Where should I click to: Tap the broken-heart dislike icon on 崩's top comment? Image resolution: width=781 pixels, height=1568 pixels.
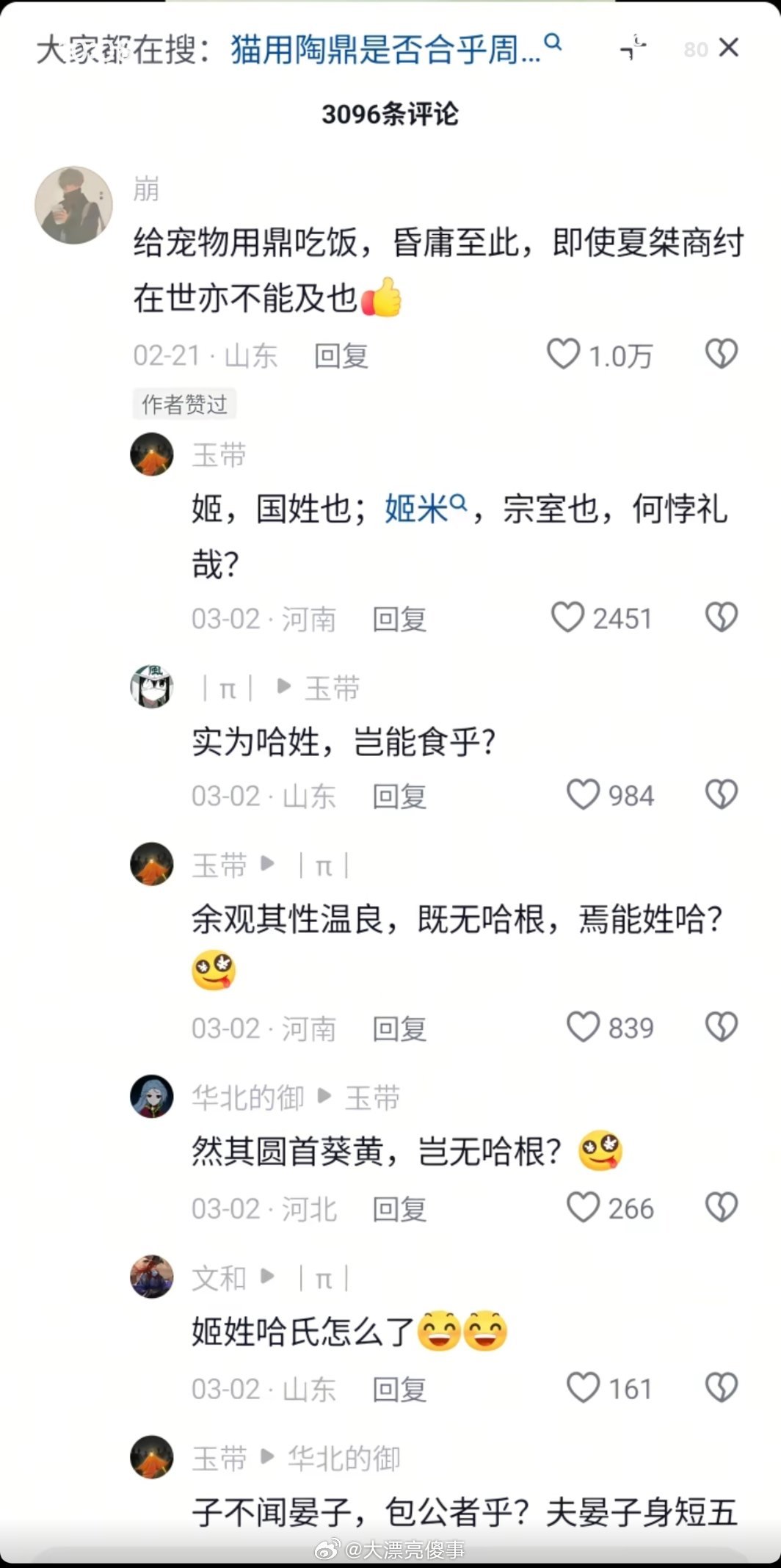point(722,354)
